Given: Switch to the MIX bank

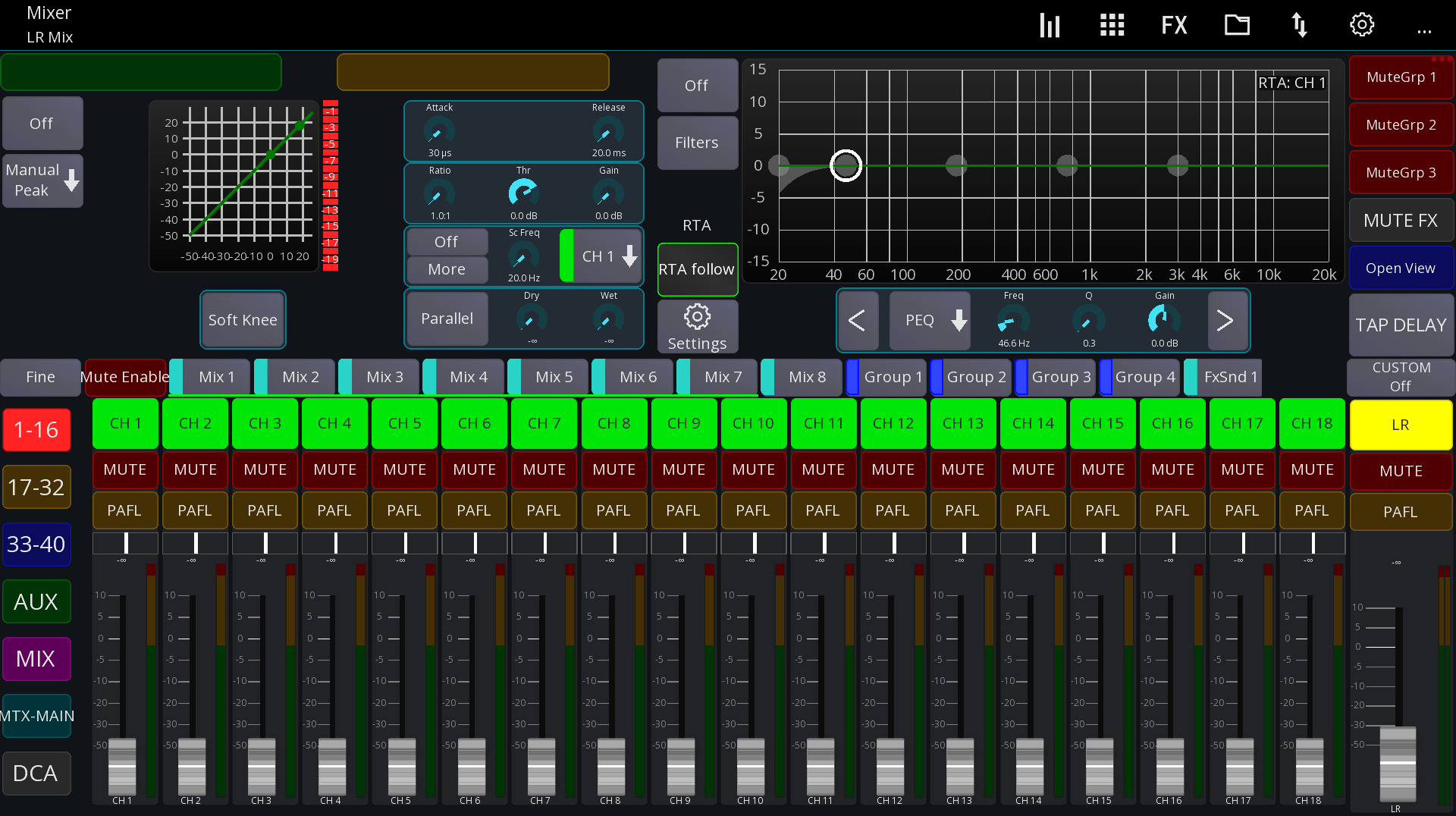Looking at the screenshot, I should point(36,658).
